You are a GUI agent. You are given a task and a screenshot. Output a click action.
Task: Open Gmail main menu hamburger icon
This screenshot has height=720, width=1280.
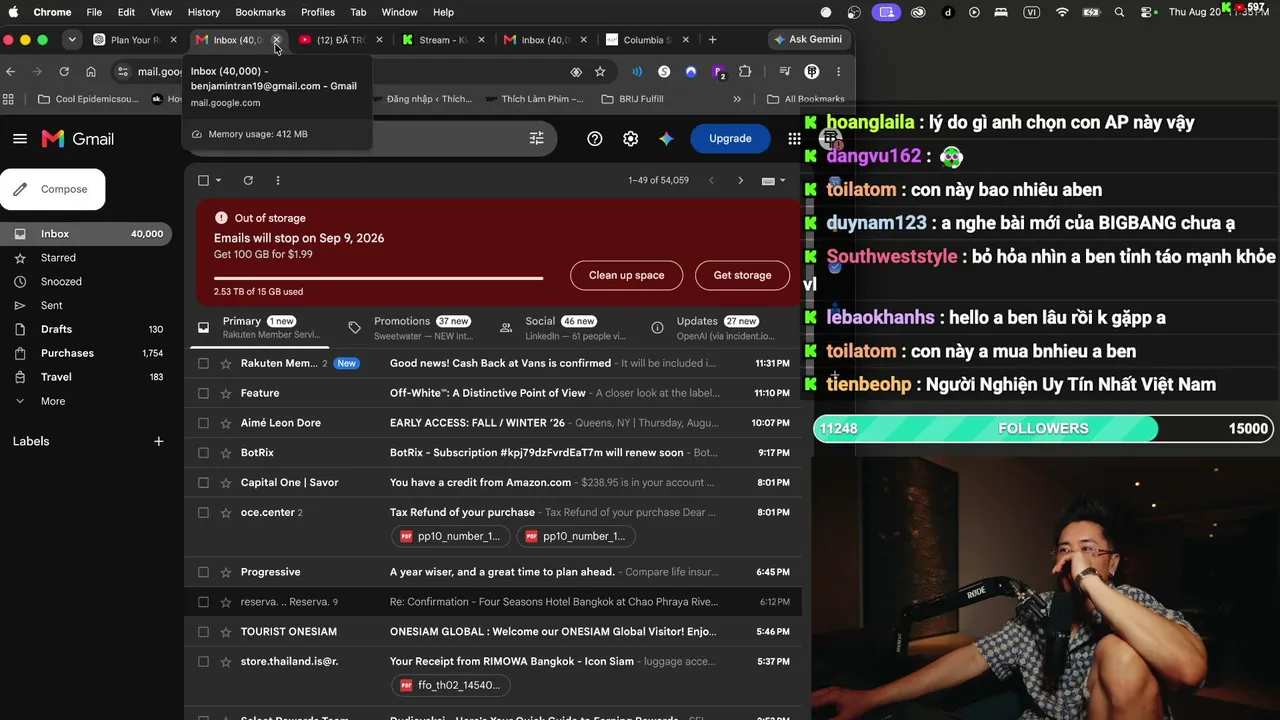(20, 139)
